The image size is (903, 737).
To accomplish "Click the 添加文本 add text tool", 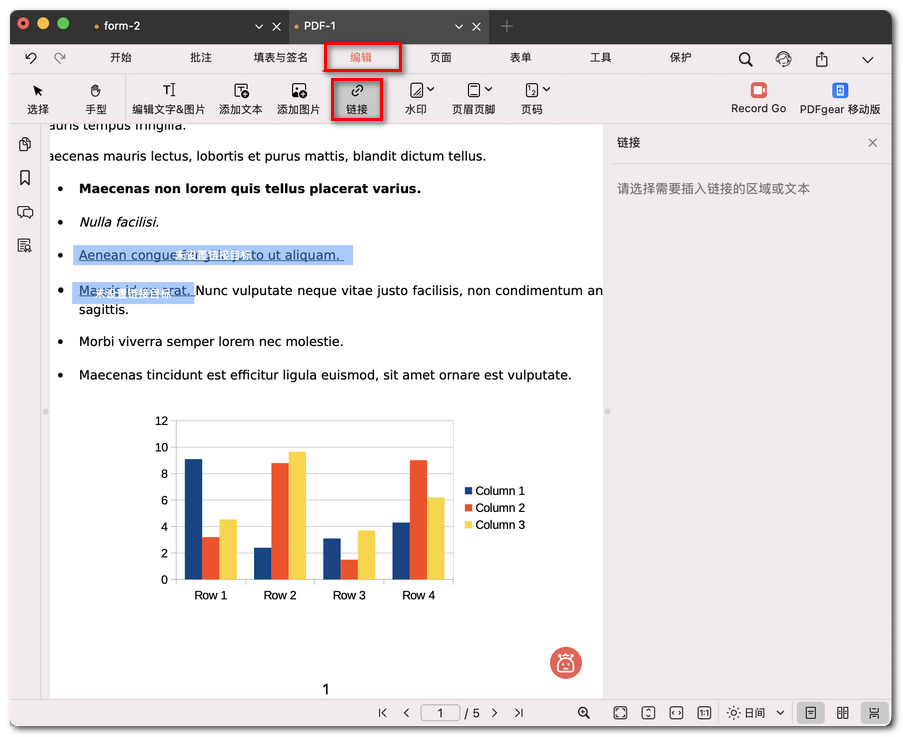I will click(240, 98).
